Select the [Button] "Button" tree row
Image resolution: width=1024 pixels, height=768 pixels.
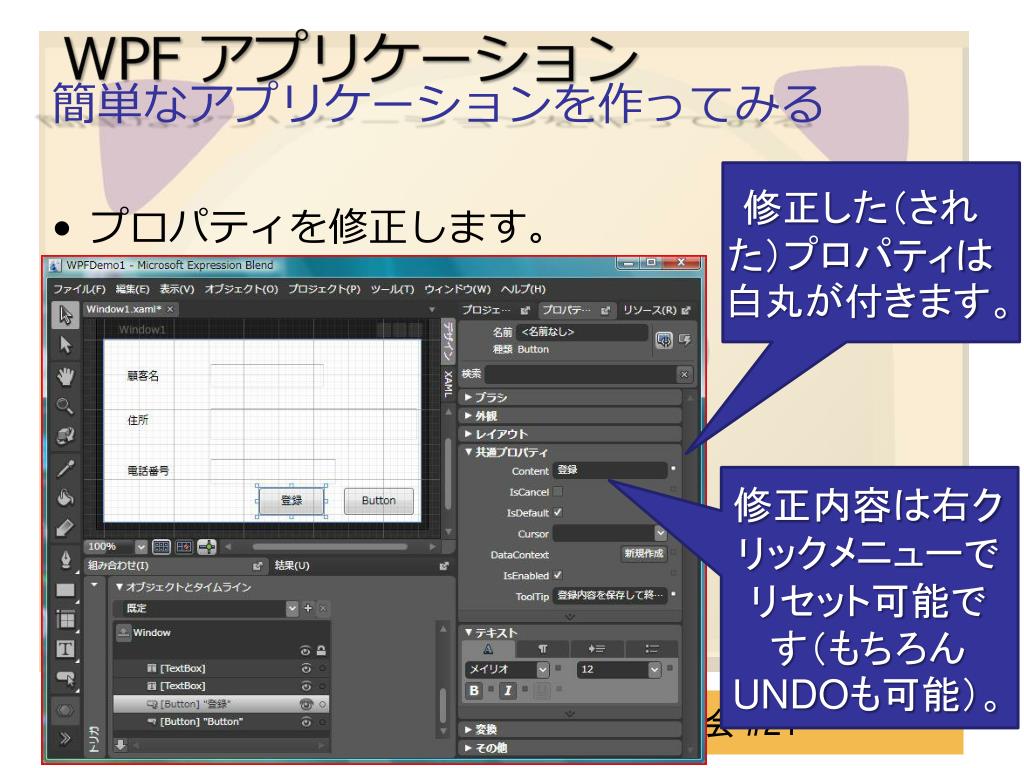pyautogui.click(x=221, y=722)
